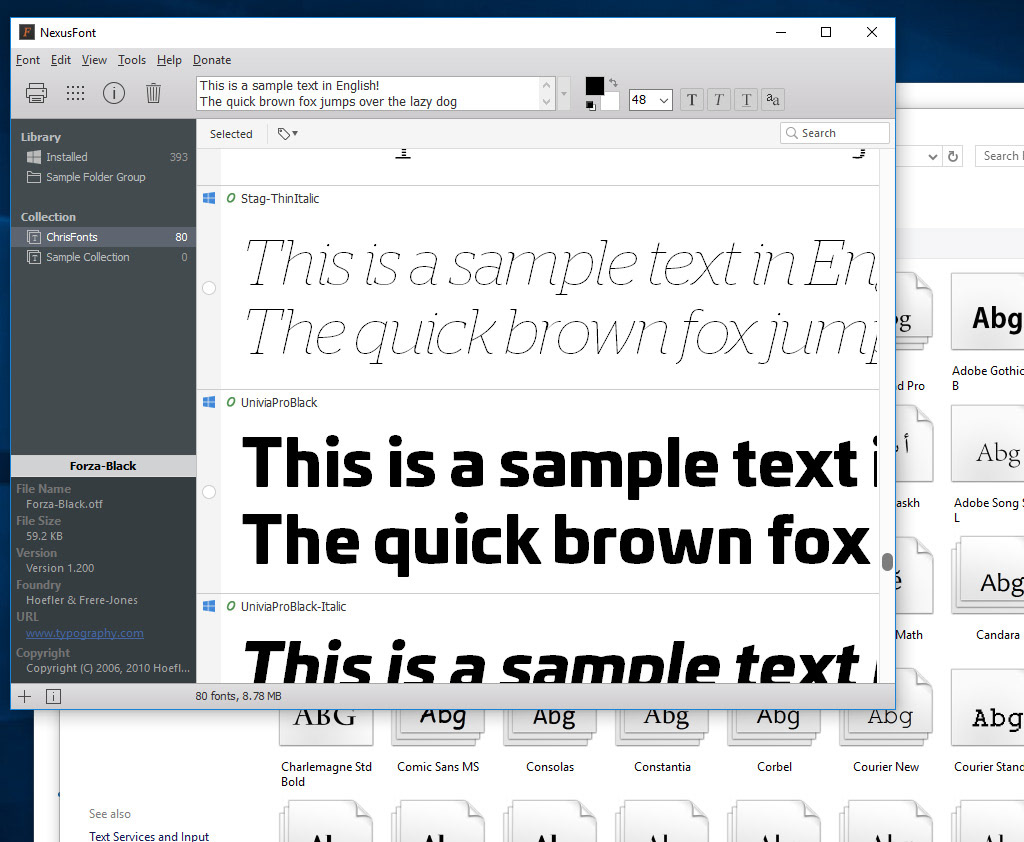Viewport: 1024px width, 842px height.
Task: Click the font list vertical scrollbar thumb
Action: pyautogui.click(x=887, y=562)
